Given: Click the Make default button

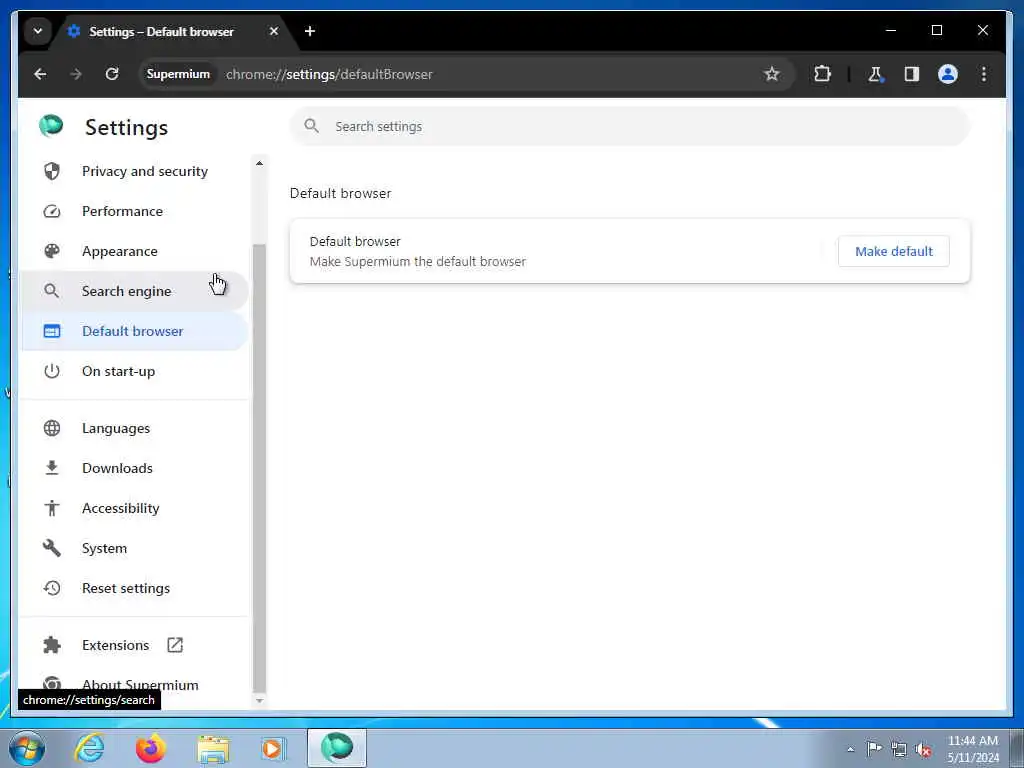Looking at the screenshot, I should [x=893, y=251].
